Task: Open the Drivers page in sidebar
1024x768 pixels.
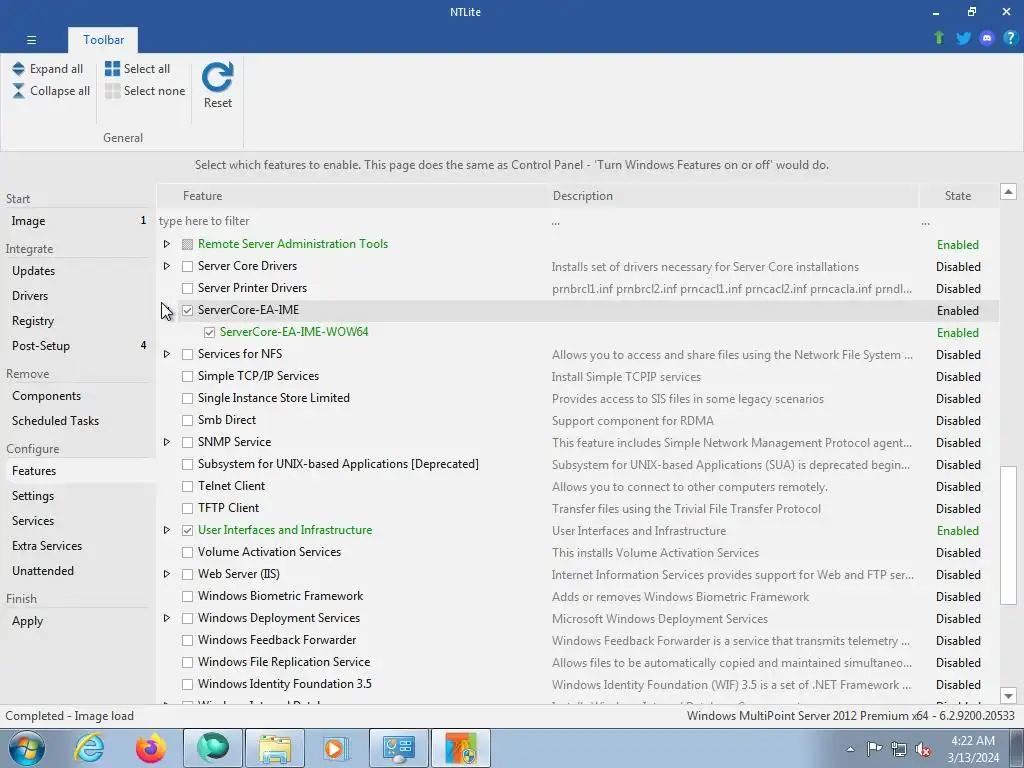Action: (x=78, y=296)
